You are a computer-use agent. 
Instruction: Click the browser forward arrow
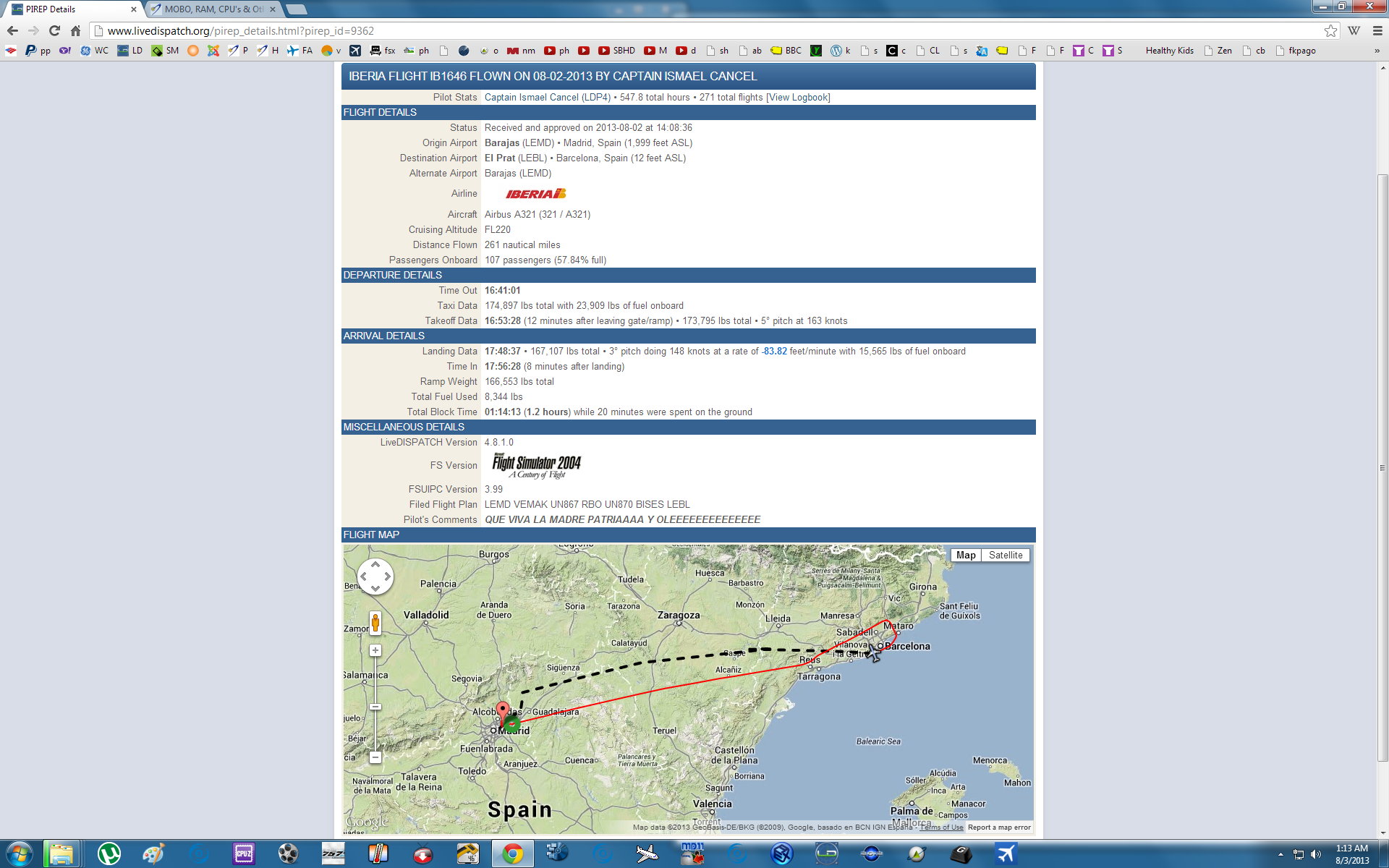click(x=33, y=30)
